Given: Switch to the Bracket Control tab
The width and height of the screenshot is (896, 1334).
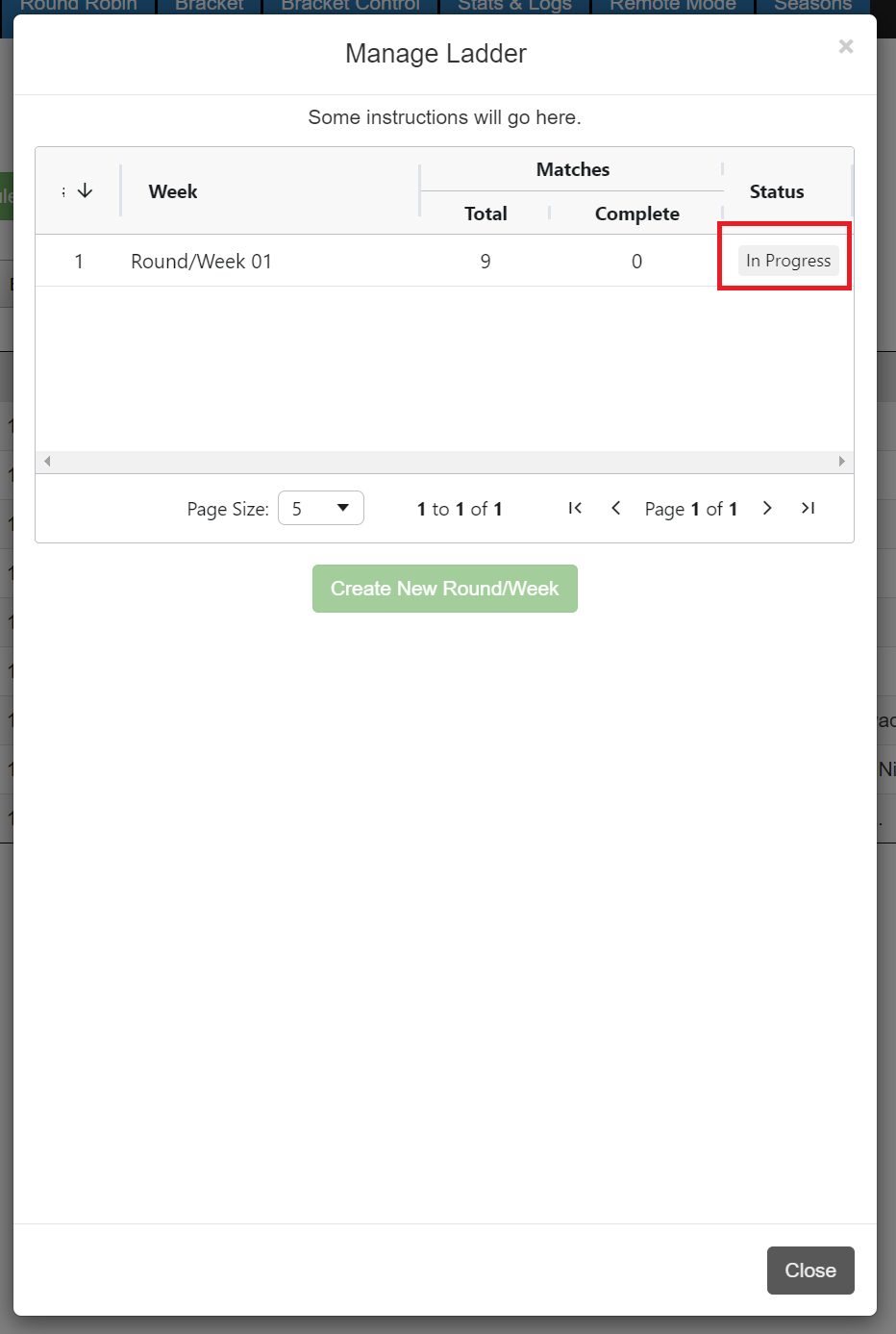Looking at the screenshot, I should click(x=350, y=6).
